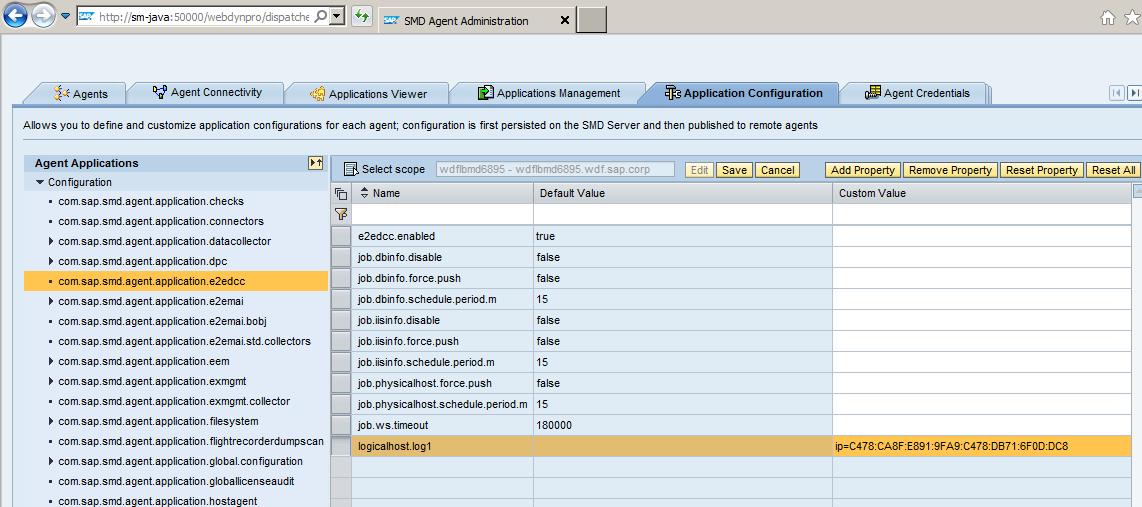
Task: Select the job.iisinfo.disable row selector
Action: click(341, 320)
